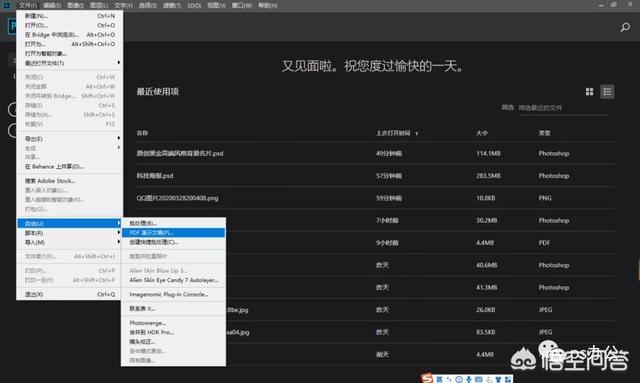This screenshot has width=640, height=383.
Task: Click the search magnifier icon at top right
Action: [x=625, y=27]
